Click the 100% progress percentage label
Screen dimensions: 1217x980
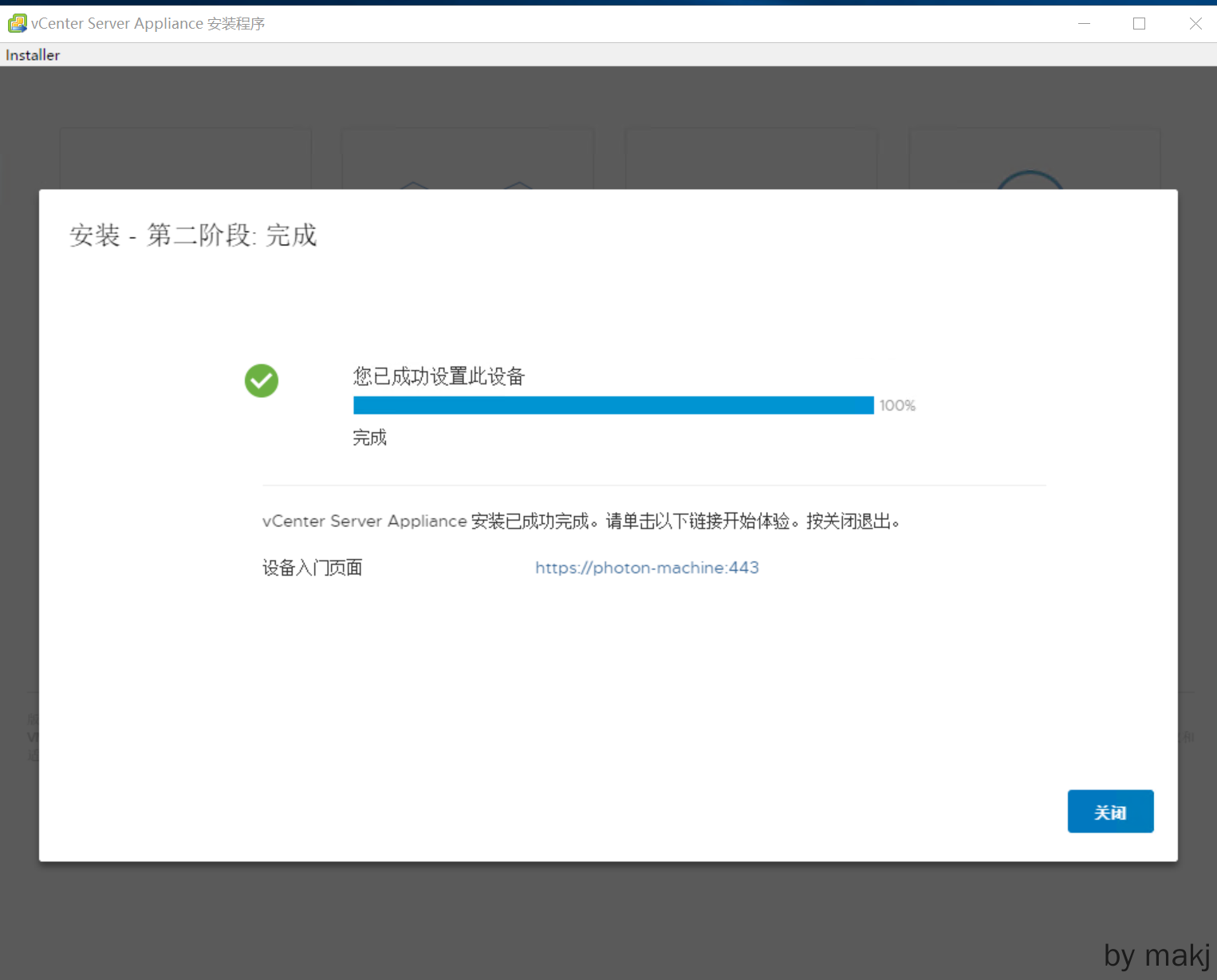(x=897, y=406)
